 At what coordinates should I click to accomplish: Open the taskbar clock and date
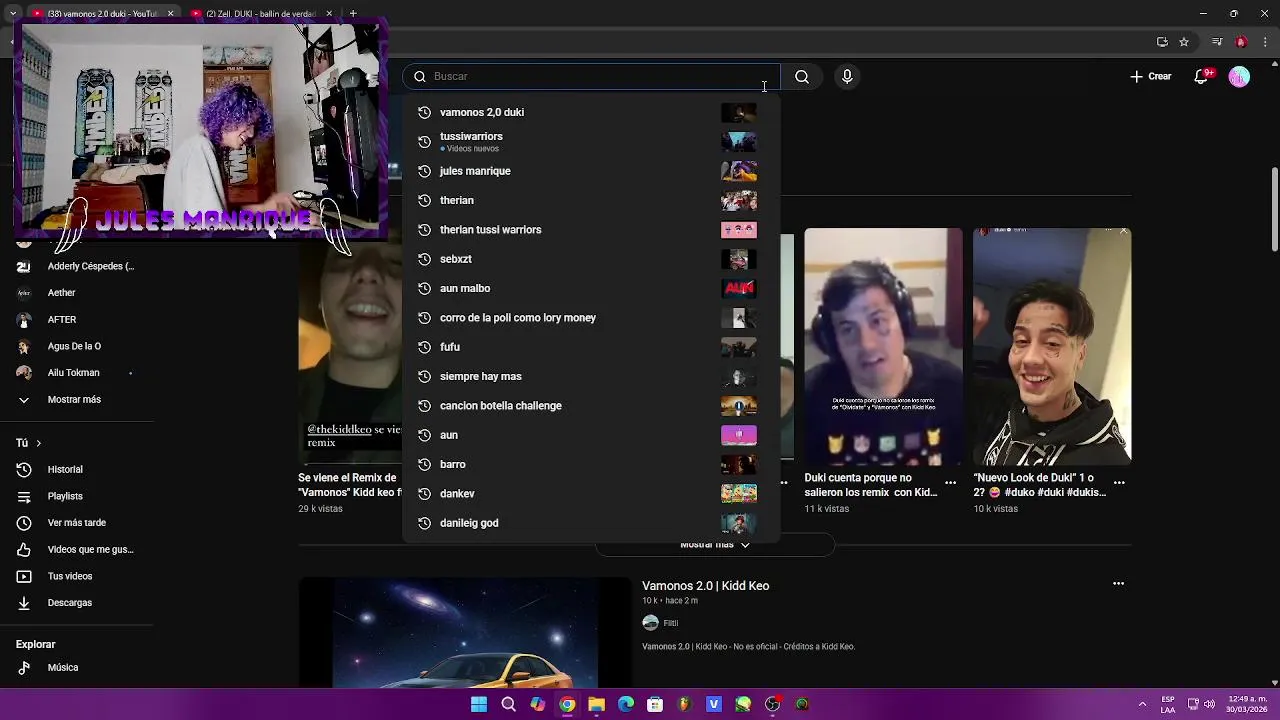pos(1248,704)
